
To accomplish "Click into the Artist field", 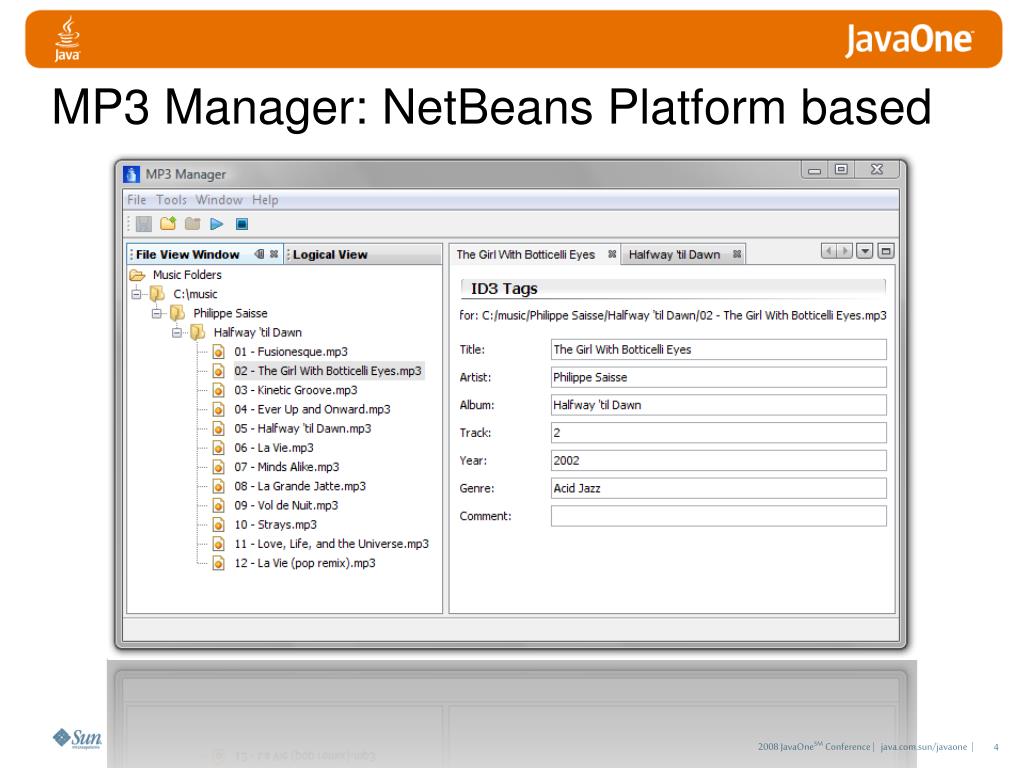I will [718, 377].
